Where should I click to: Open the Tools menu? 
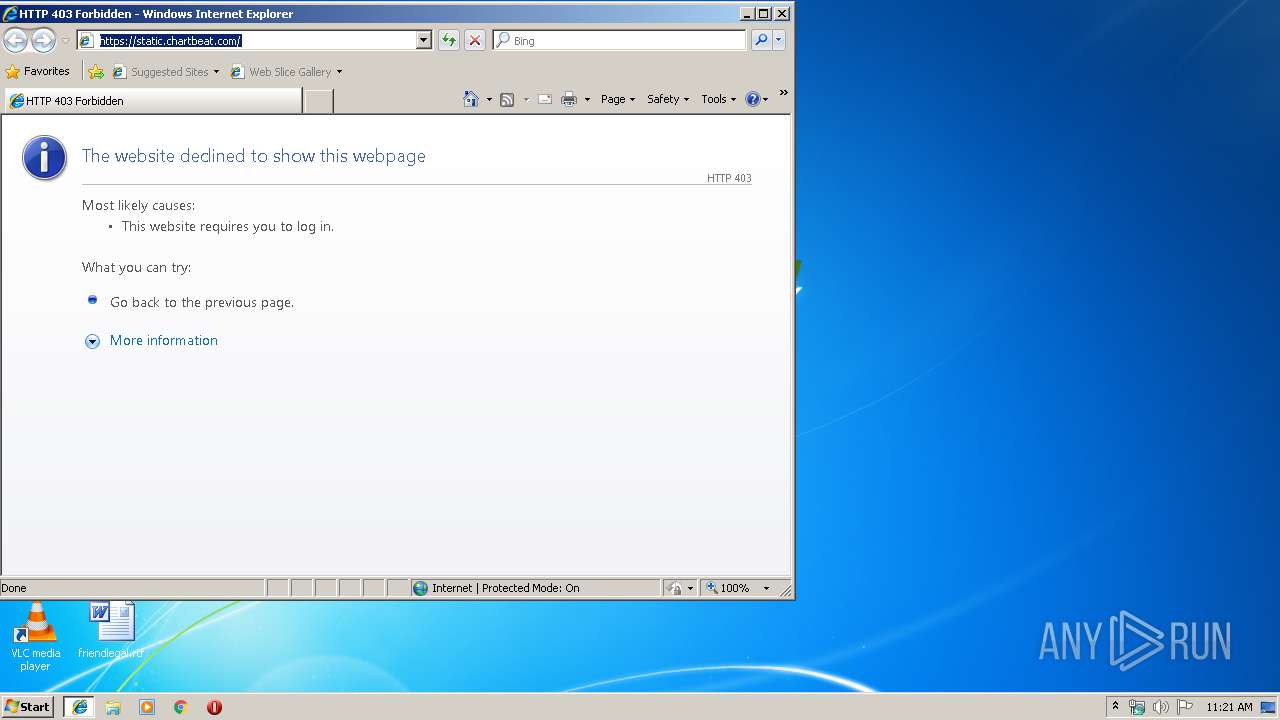pos(718,99)
